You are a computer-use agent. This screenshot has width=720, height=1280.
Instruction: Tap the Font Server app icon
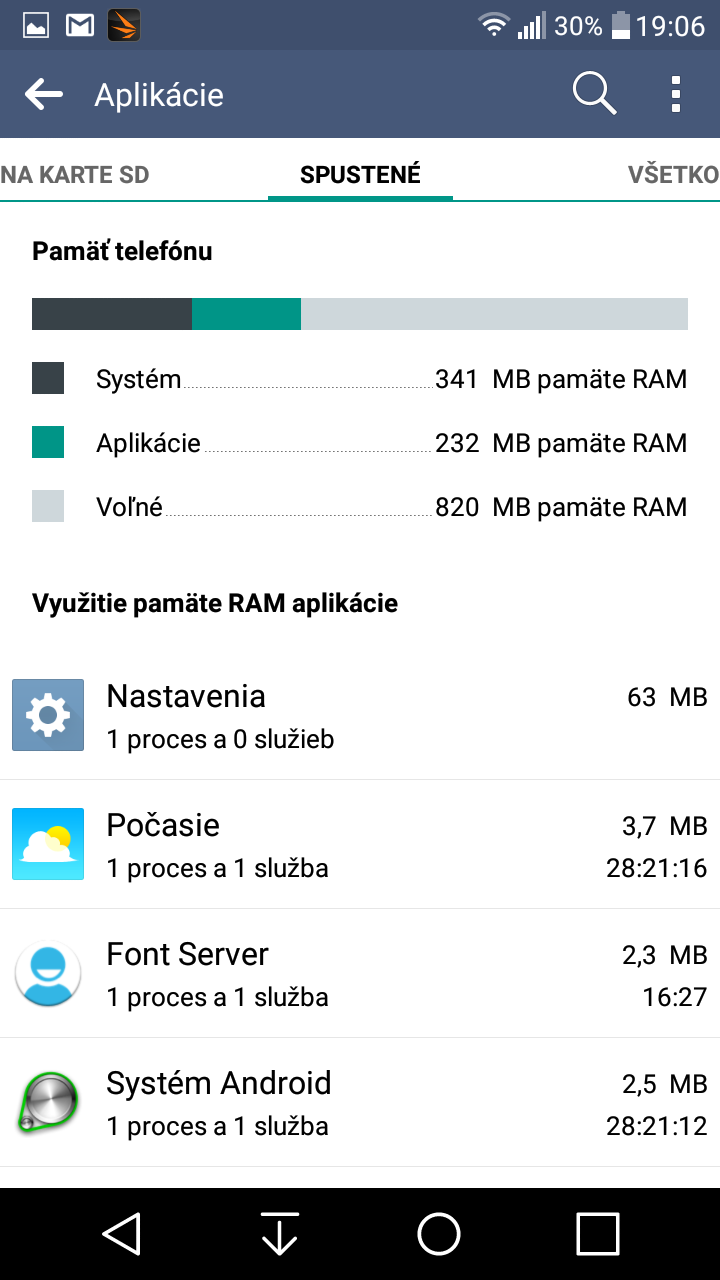[47, 973]
